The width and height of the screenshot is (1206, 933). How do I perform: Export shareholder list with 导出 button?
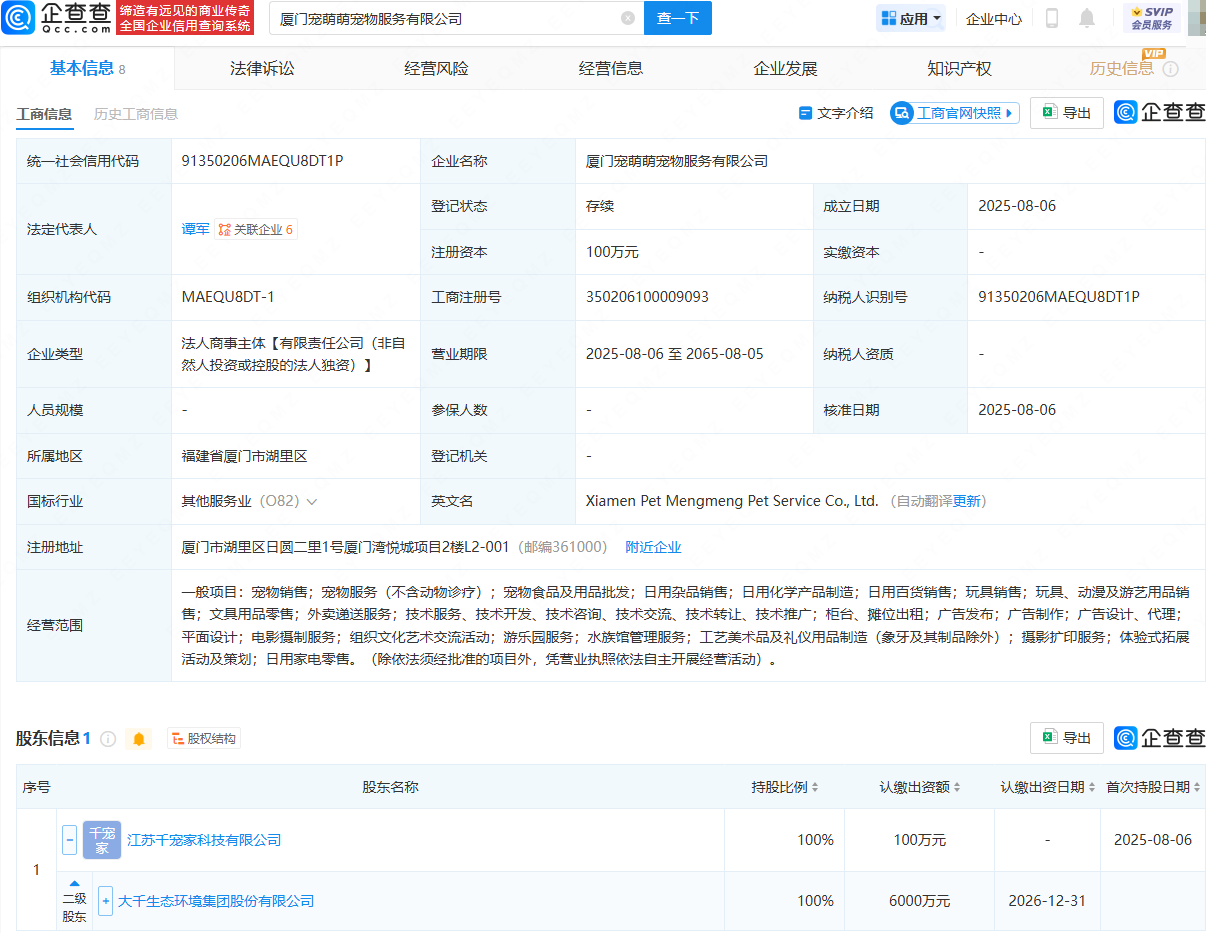1067,738
